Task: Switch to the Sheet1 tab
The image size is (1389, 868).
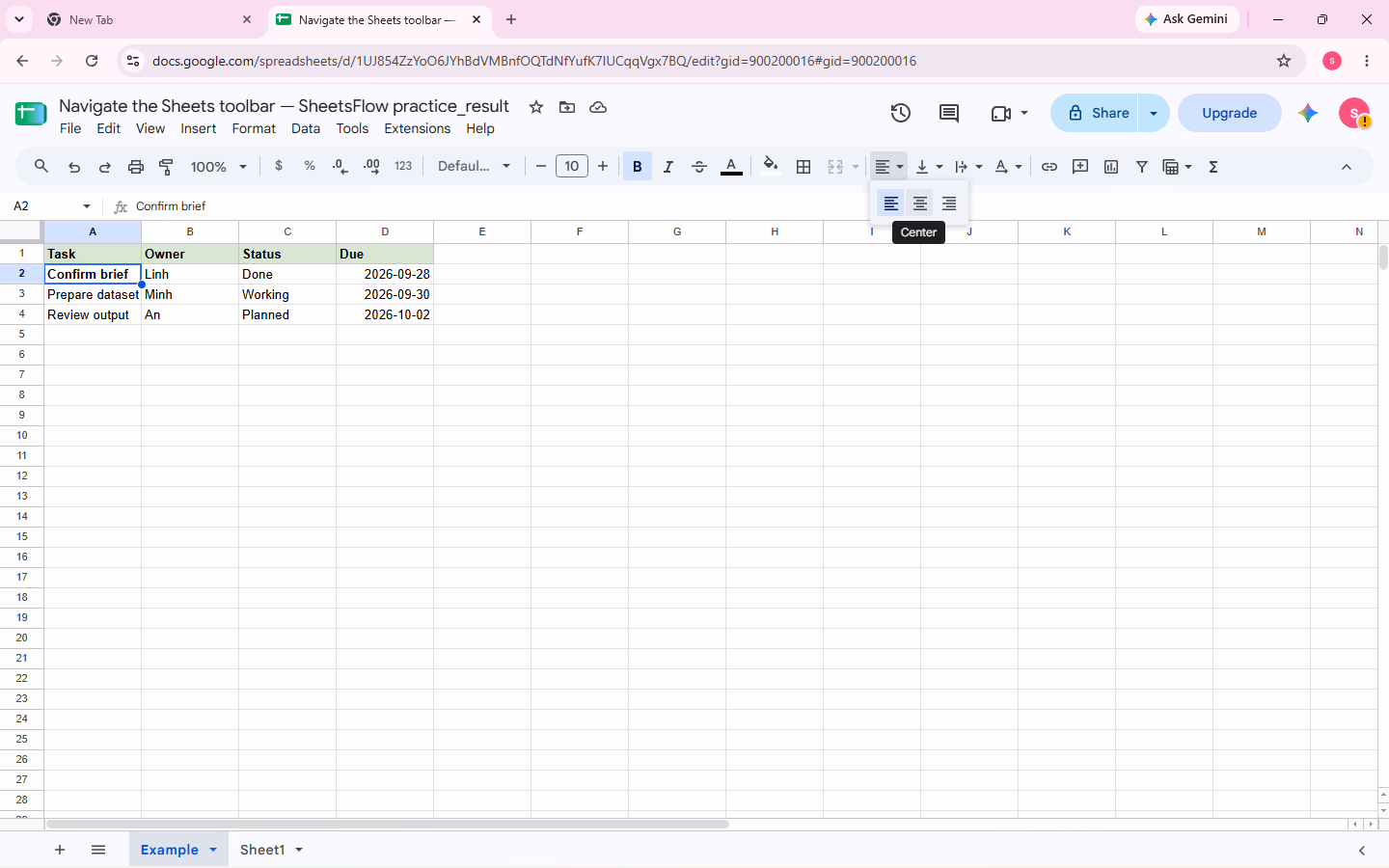Action: pos(262,850)
